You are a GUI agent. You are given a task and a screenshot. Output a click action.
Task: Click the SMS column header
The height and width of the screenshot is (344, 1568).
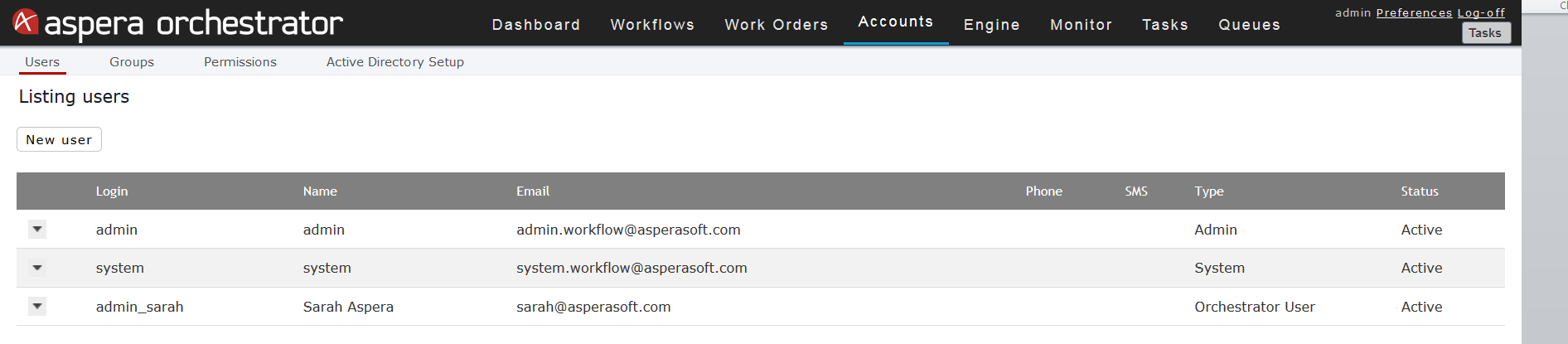coord(1136,191)
